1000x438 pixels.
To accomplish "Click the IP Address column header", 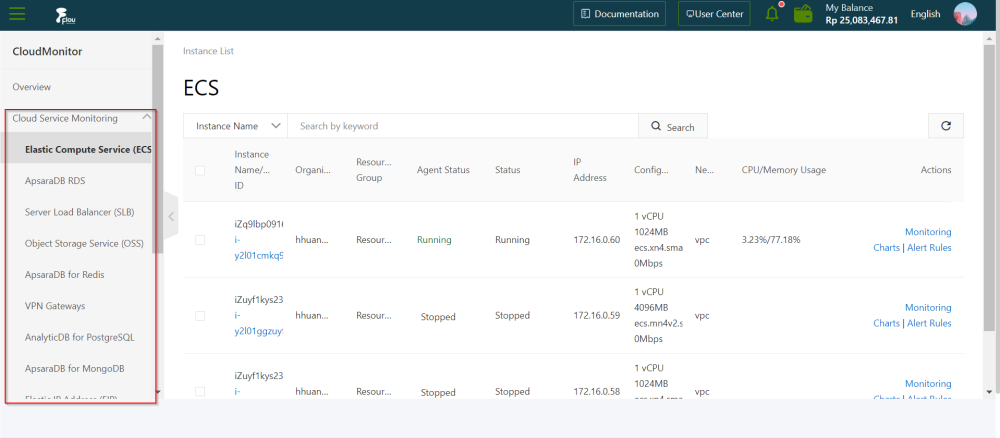I will point(590,170).
